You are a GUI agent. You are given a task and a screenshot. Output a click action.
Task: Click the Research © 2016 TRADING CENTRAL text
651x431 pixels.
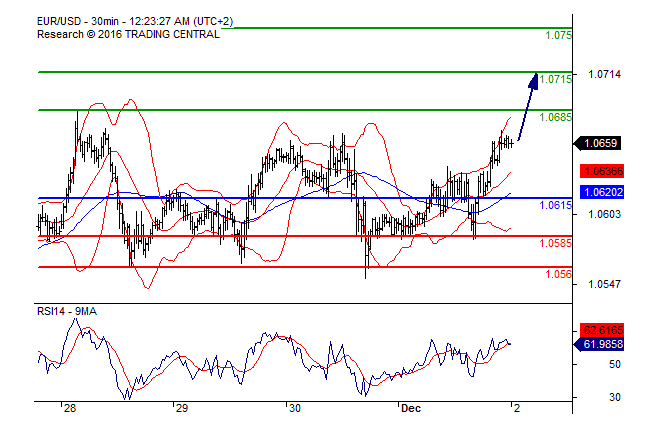pos(128,34)
